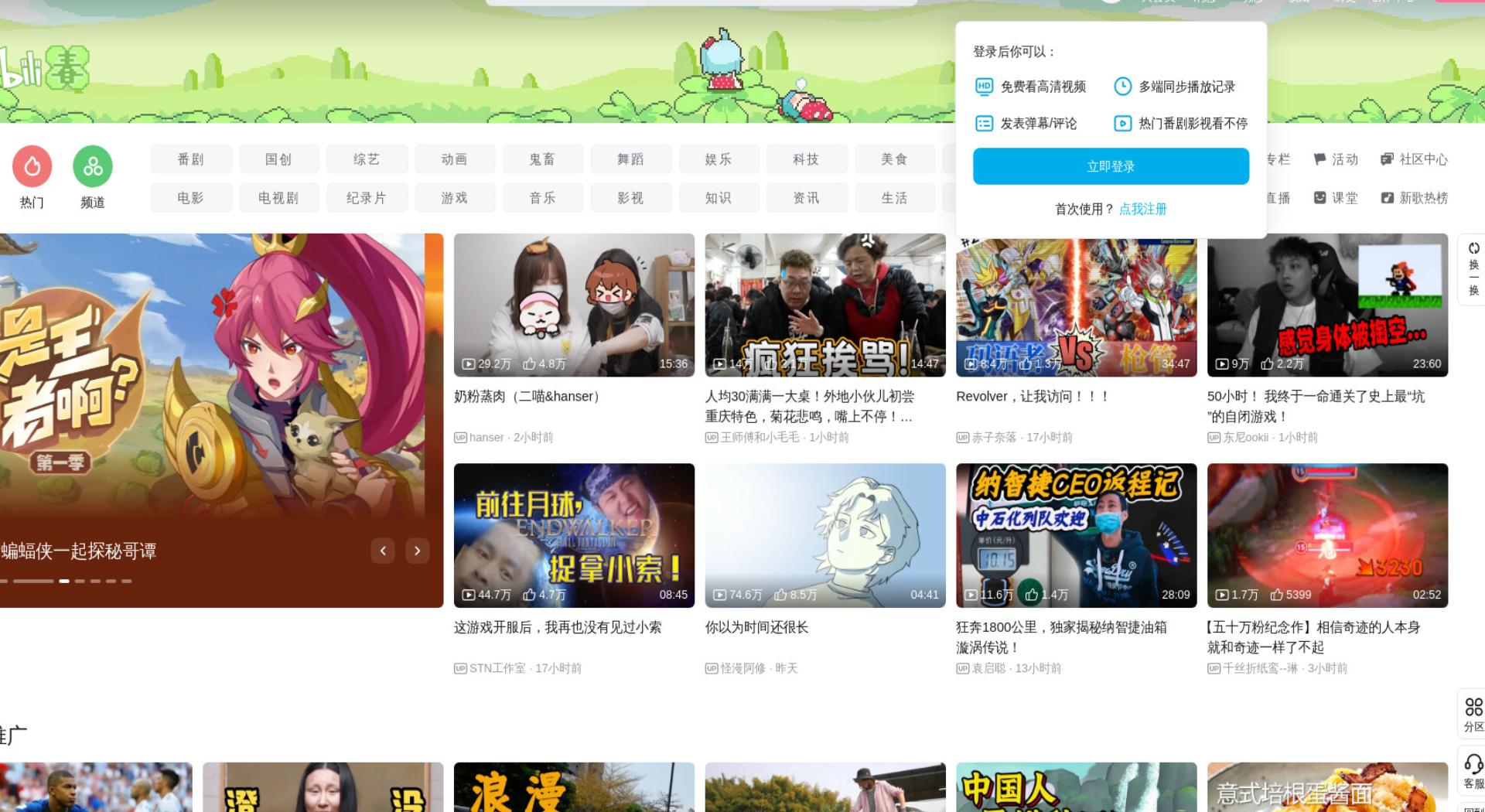Open 社区中心 community center
The image size is (1485, 812).
click(1415, 159)
